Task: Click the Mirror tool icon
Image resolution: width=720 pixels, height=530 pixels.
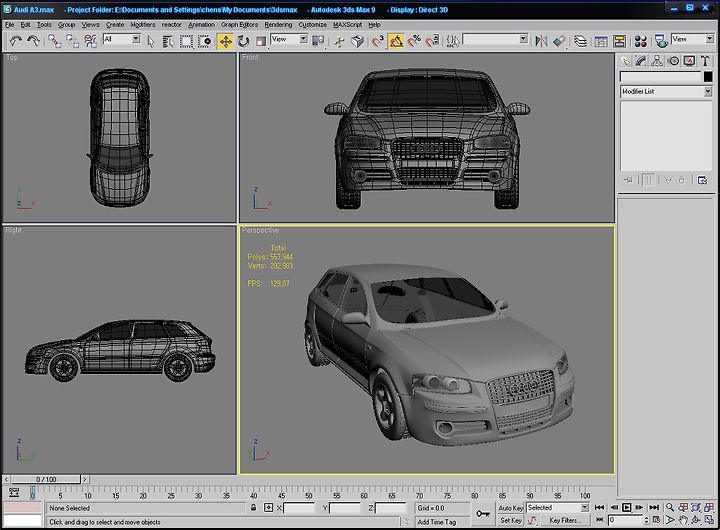Action: click(541, 42)
